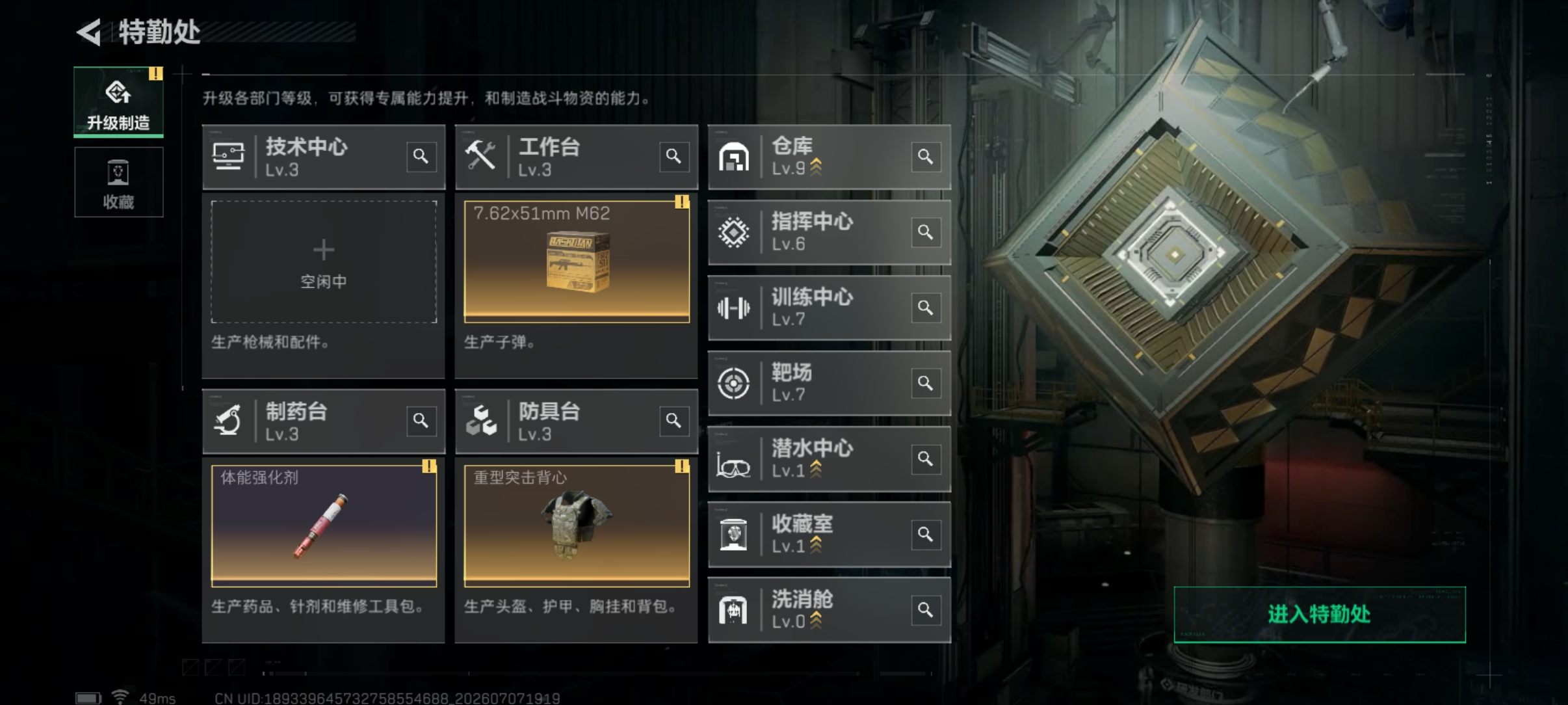Screen dimensions: 1568x705
Task: Select the 重型突击背心 armor item
Action: (x=577, y=525)
